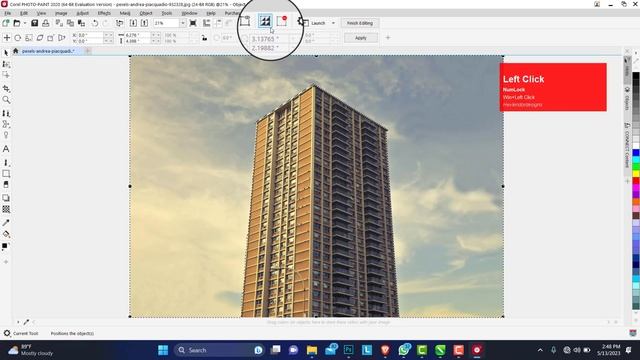This screenshot has width=640, height=360.
Task: Click the Undo arrow icon
Action: click(95, 23)
